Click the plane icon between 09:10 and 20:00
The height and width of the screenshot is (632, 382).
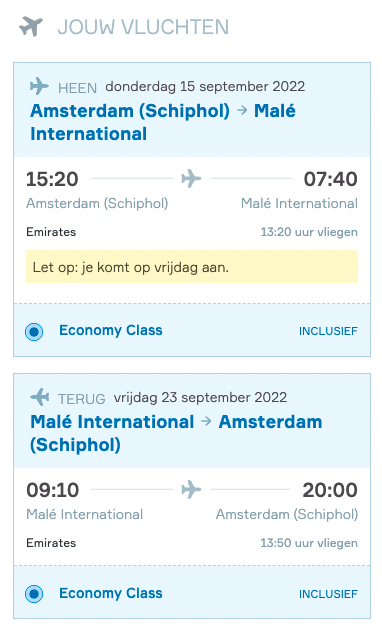click(191, 489)
